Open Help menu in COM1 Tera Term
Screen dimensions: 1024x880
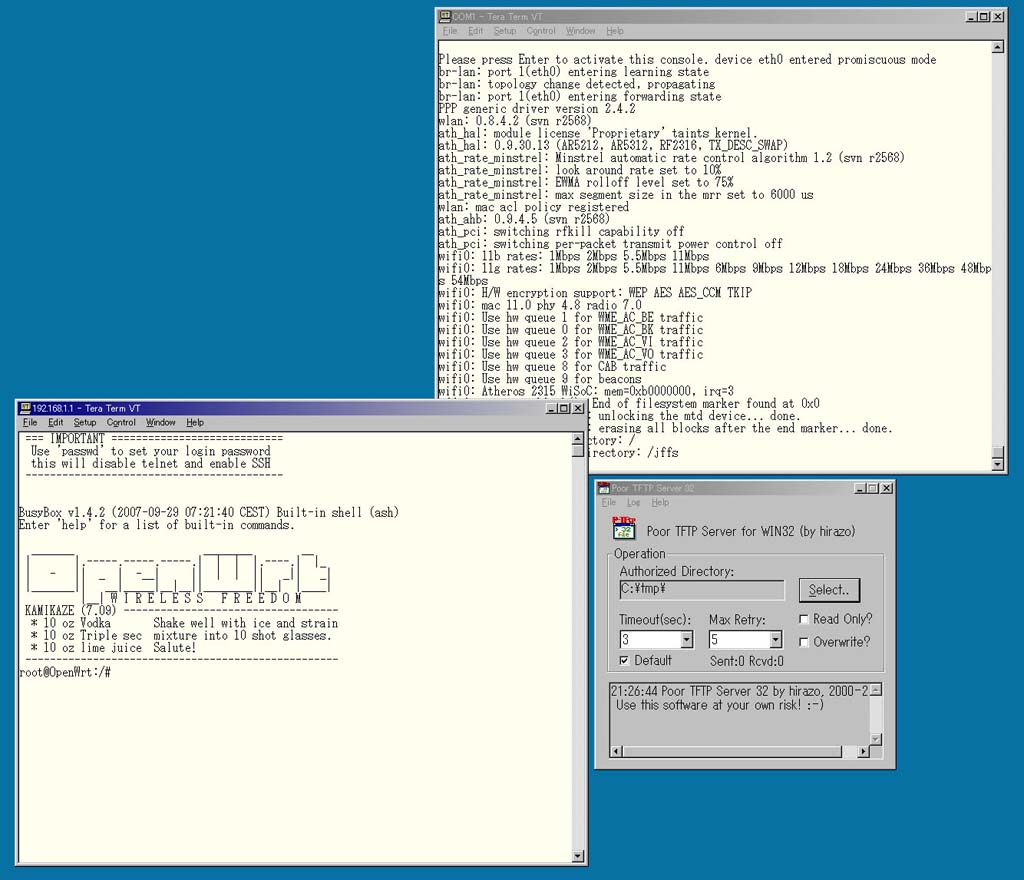pyautogui.click(x=615, y=31)
